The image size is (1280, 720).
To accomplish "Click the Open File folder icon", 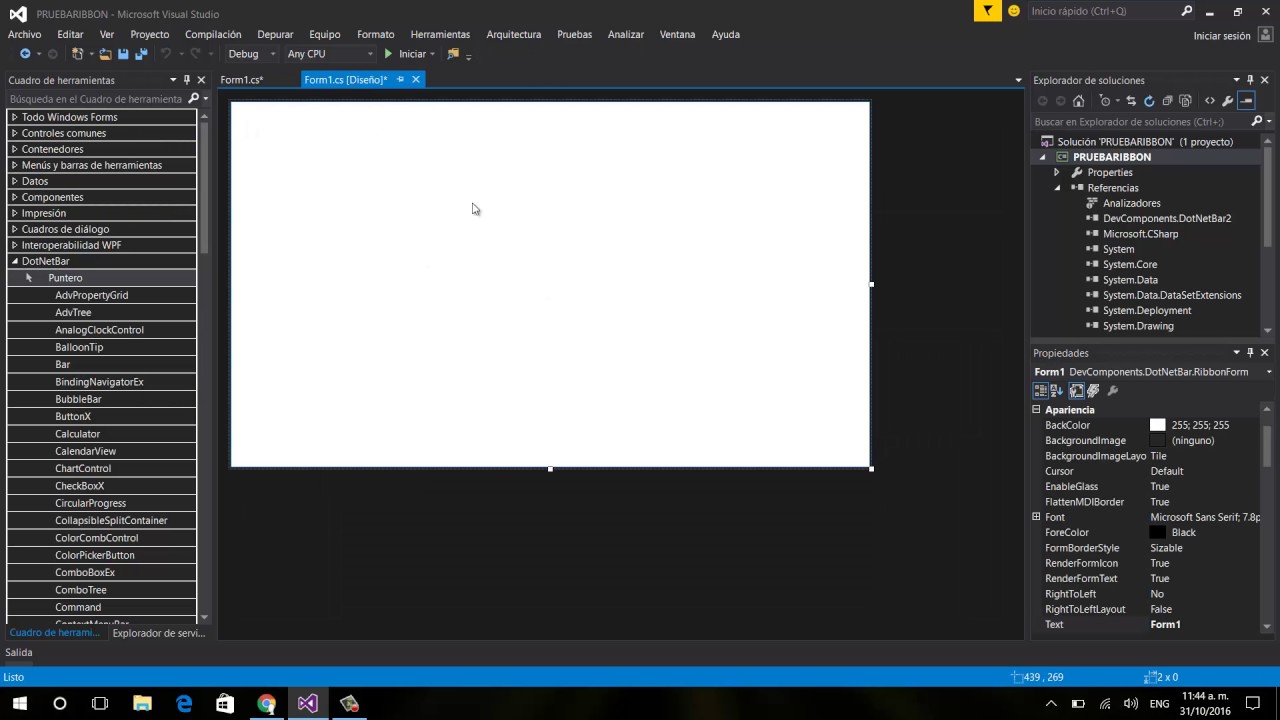I will [105, 54].
